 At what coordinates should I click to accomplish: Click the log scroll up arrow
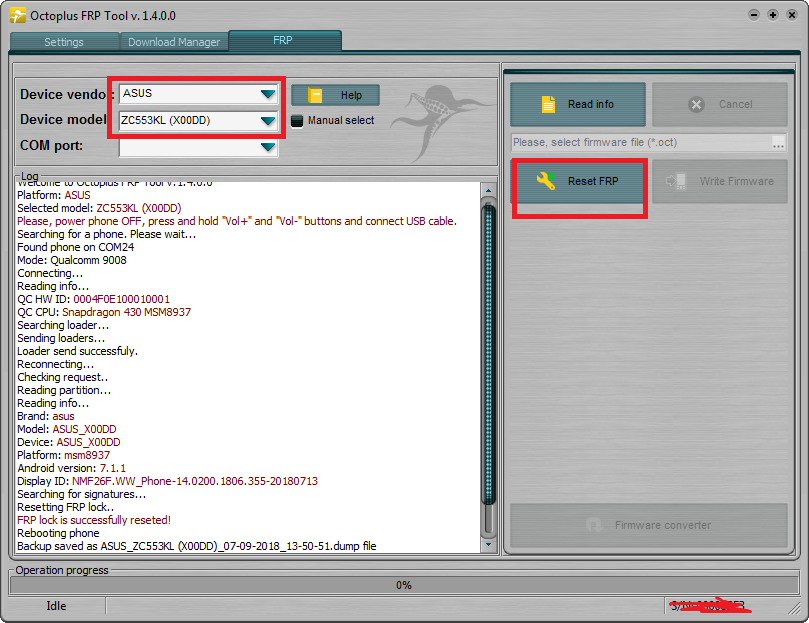(x=488, y=190)
